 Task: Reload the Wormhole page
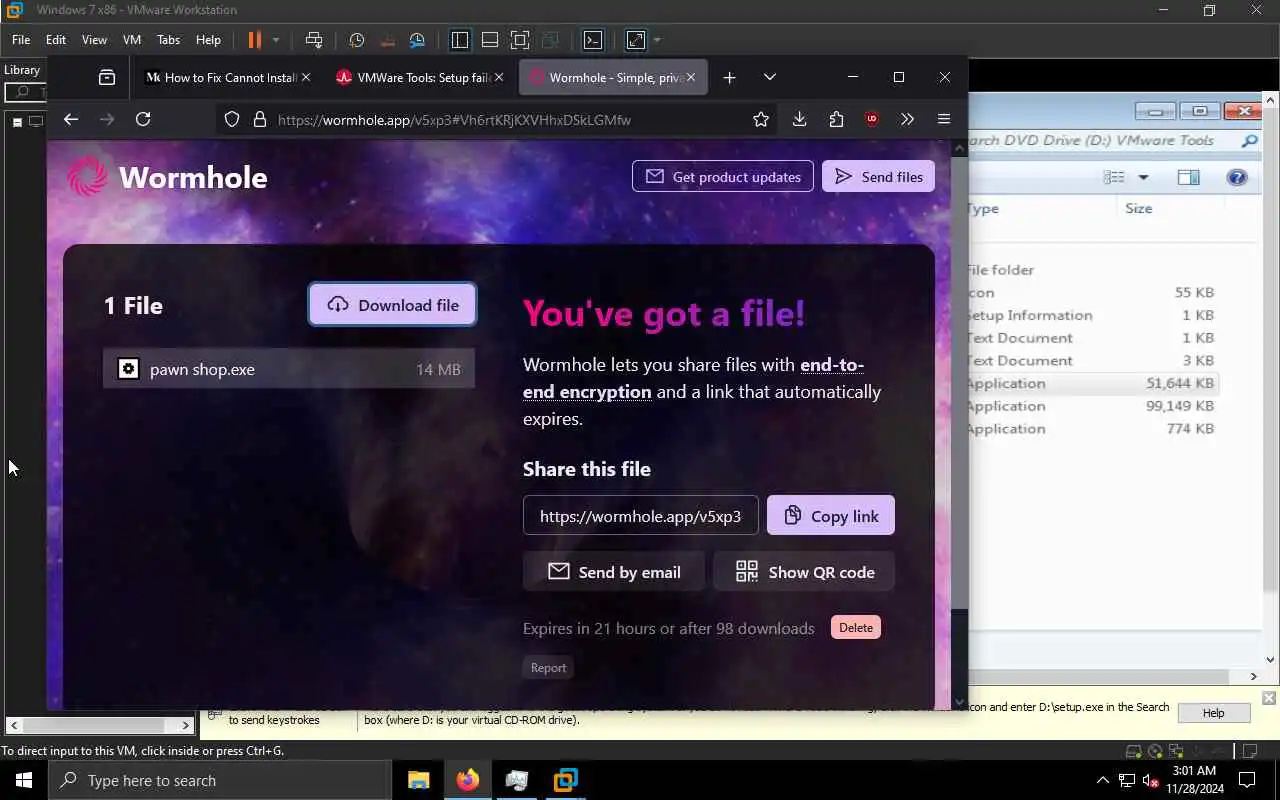143,119
